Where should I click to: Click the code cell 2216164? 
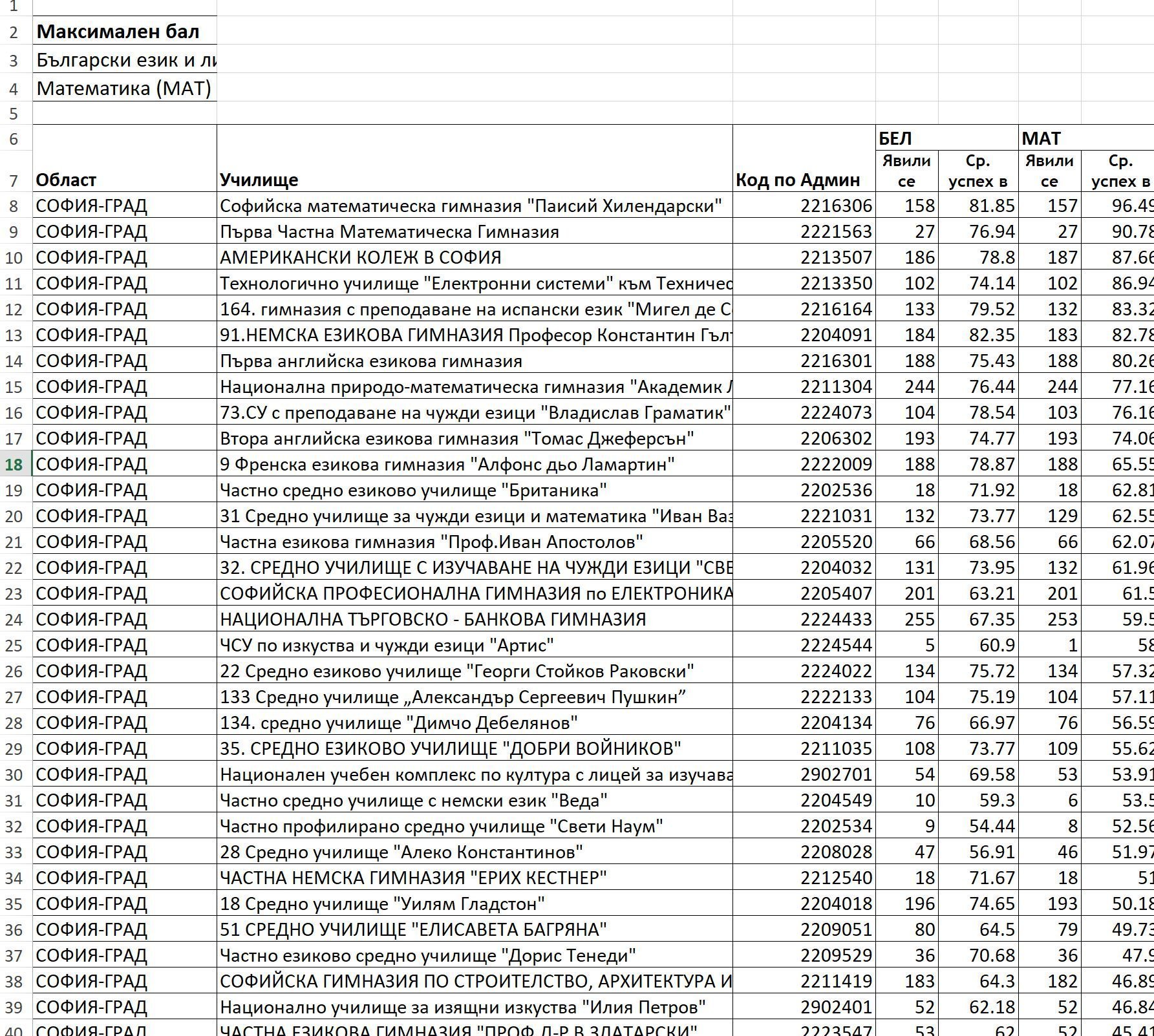[x=804, y=309]
